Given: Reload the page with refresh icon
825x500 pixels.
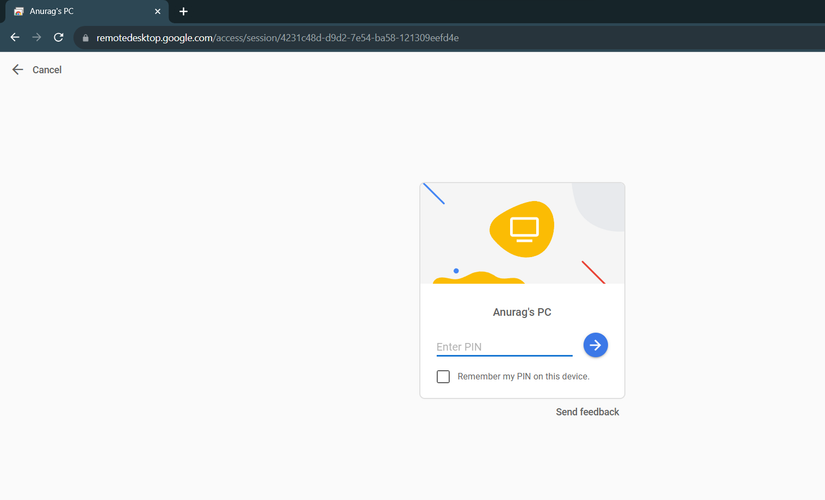Looking at the screenshot, I should [x=58, y=37].
